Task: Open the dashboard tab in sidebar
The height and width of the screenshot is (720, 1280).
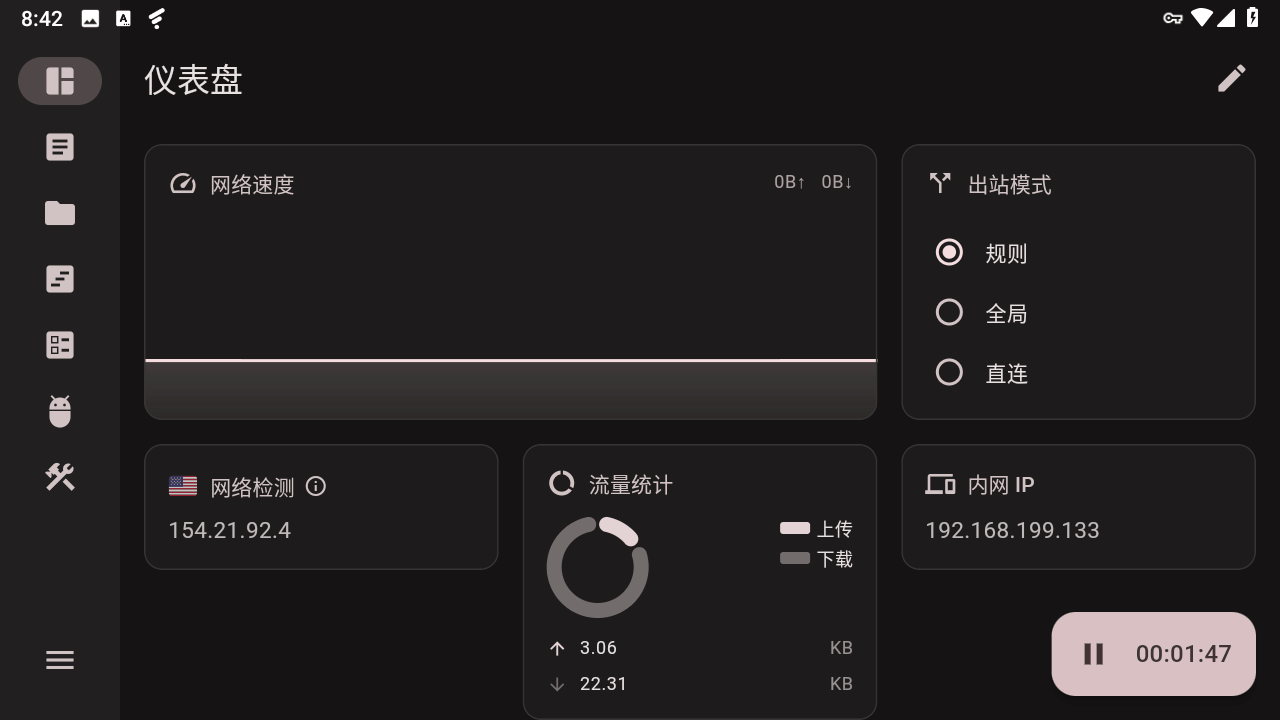Action: 60,81
